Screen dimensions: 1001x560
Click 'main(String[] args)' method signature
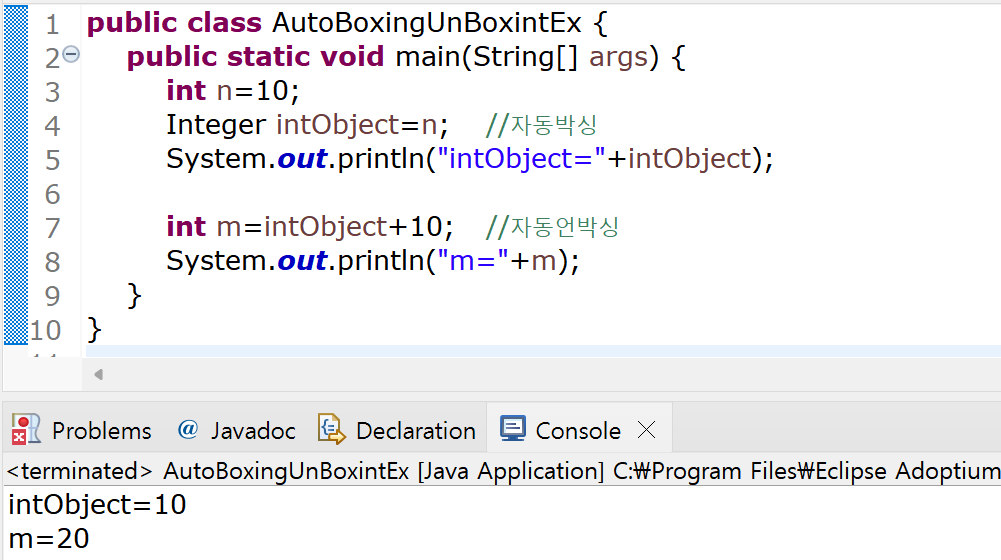click(x=527, y=57)
